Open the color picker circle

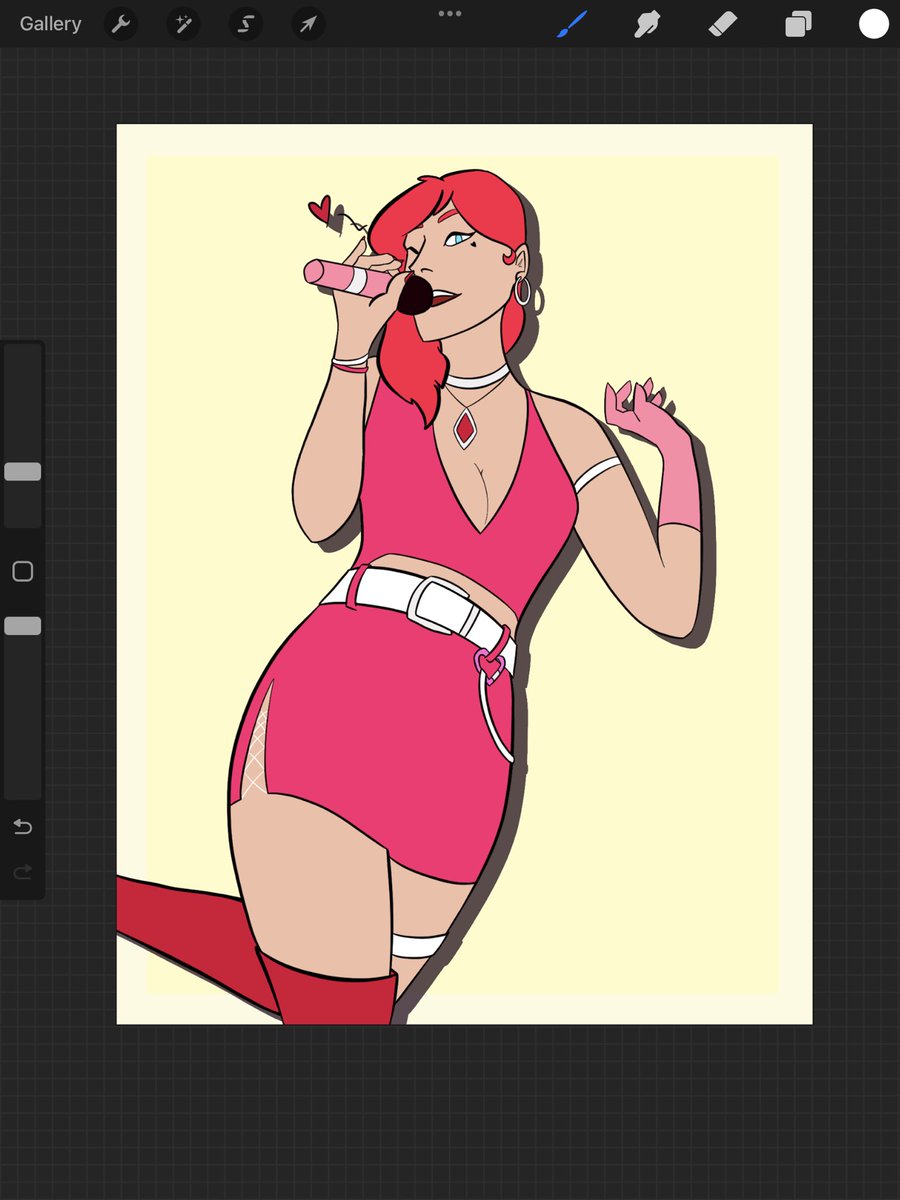point(872,23)
